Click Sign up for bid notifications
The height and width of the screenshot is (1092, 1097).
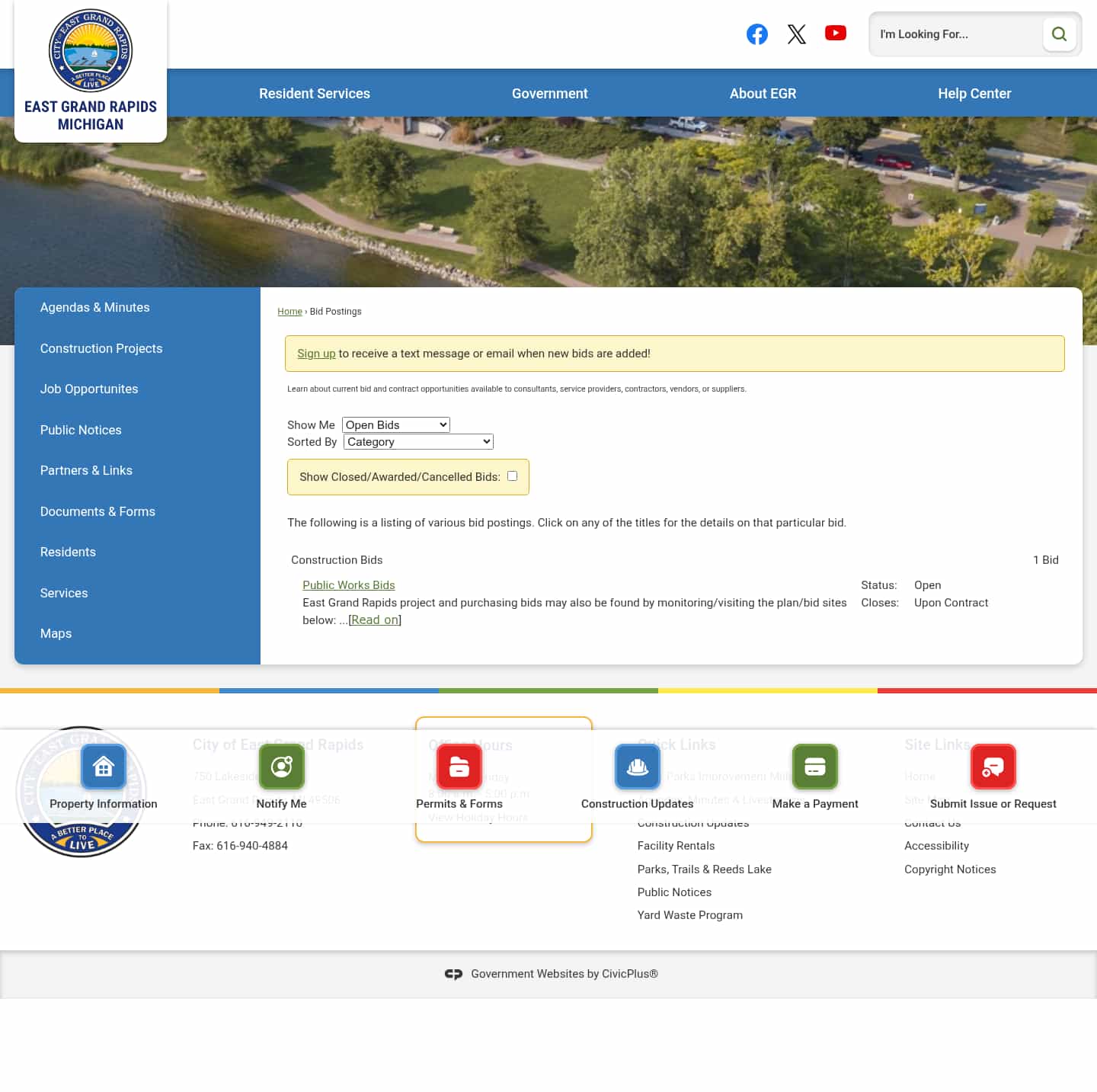point(316,353)
